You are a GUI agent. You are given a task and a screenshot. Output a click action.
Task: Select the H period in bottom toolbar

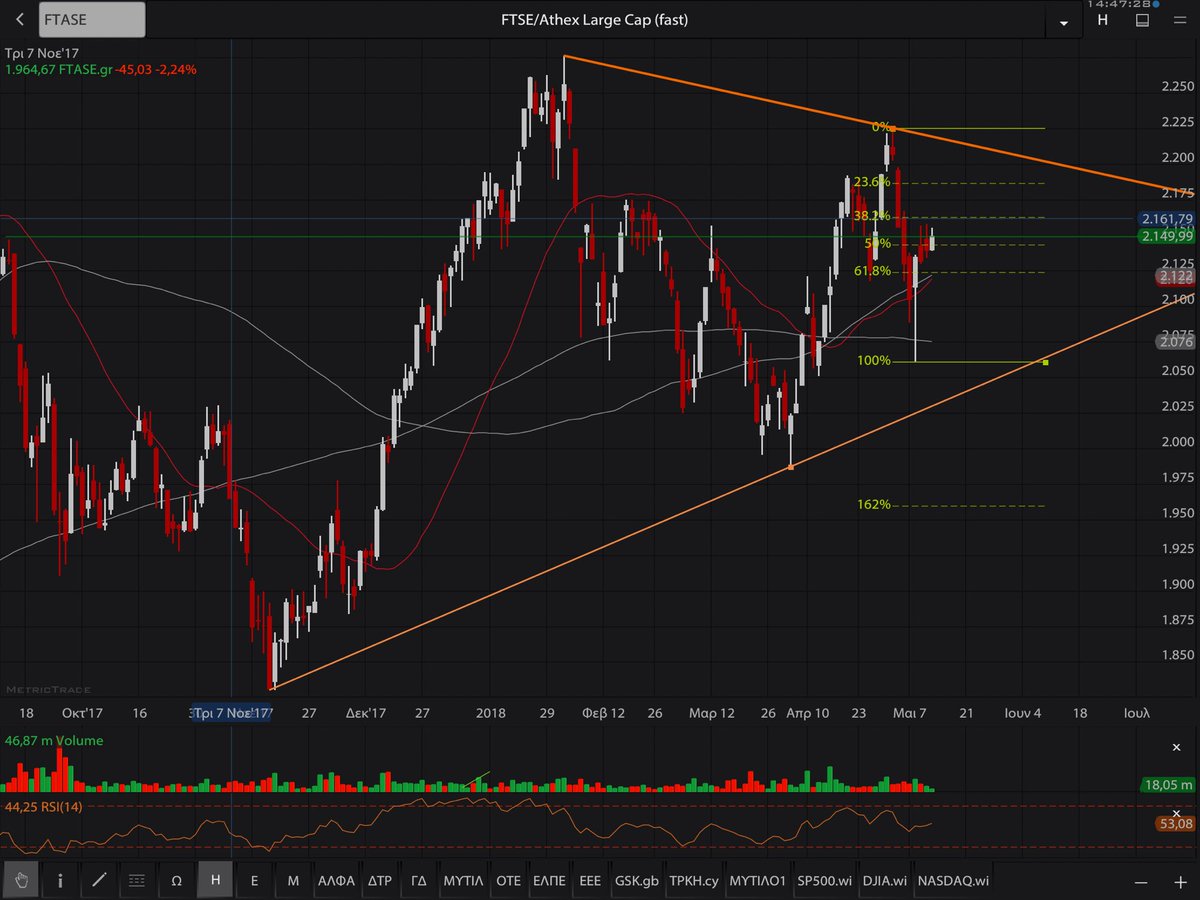tap(215, 880)
